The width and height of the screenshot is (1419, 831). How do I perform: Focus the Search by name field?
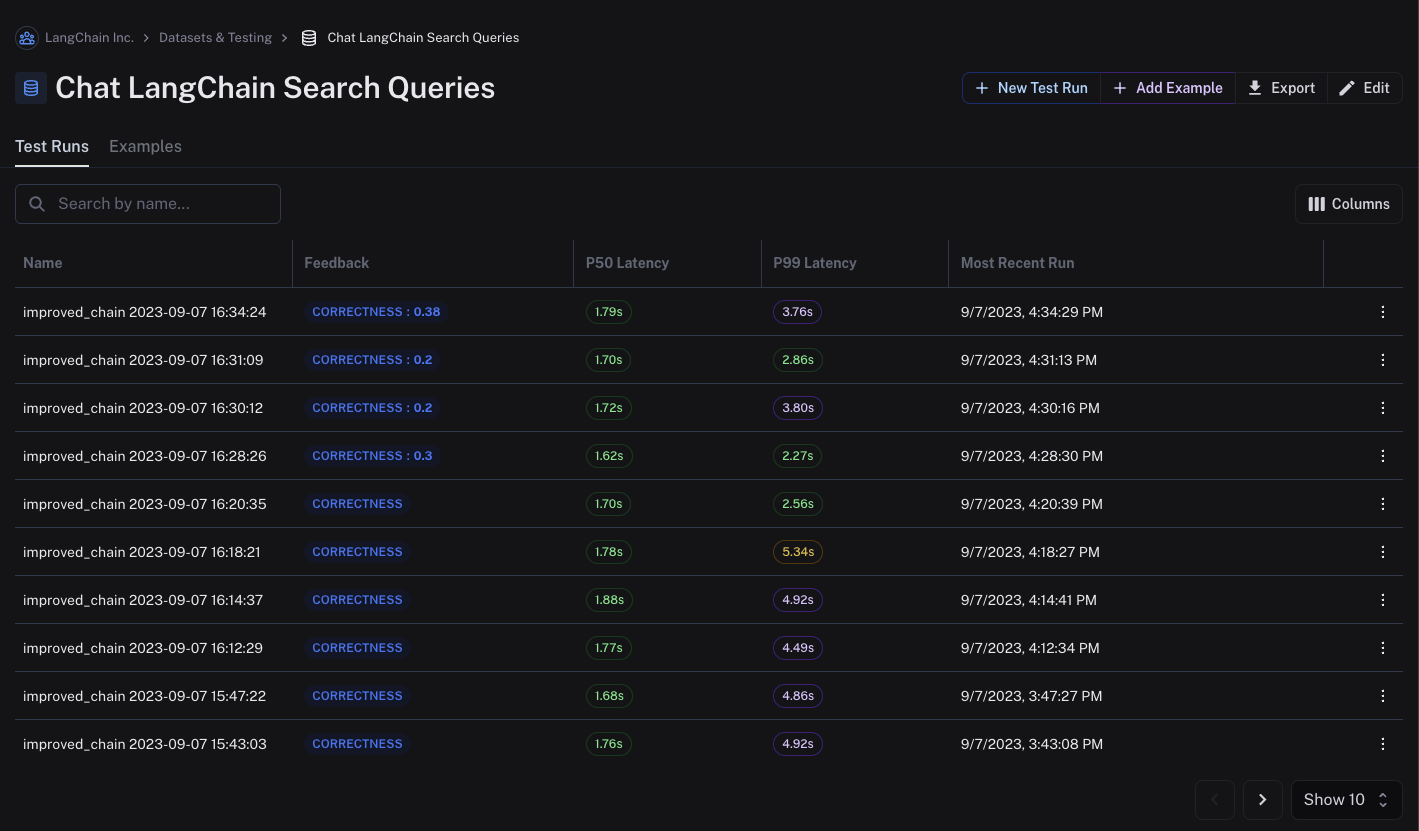tap(148, 204)
